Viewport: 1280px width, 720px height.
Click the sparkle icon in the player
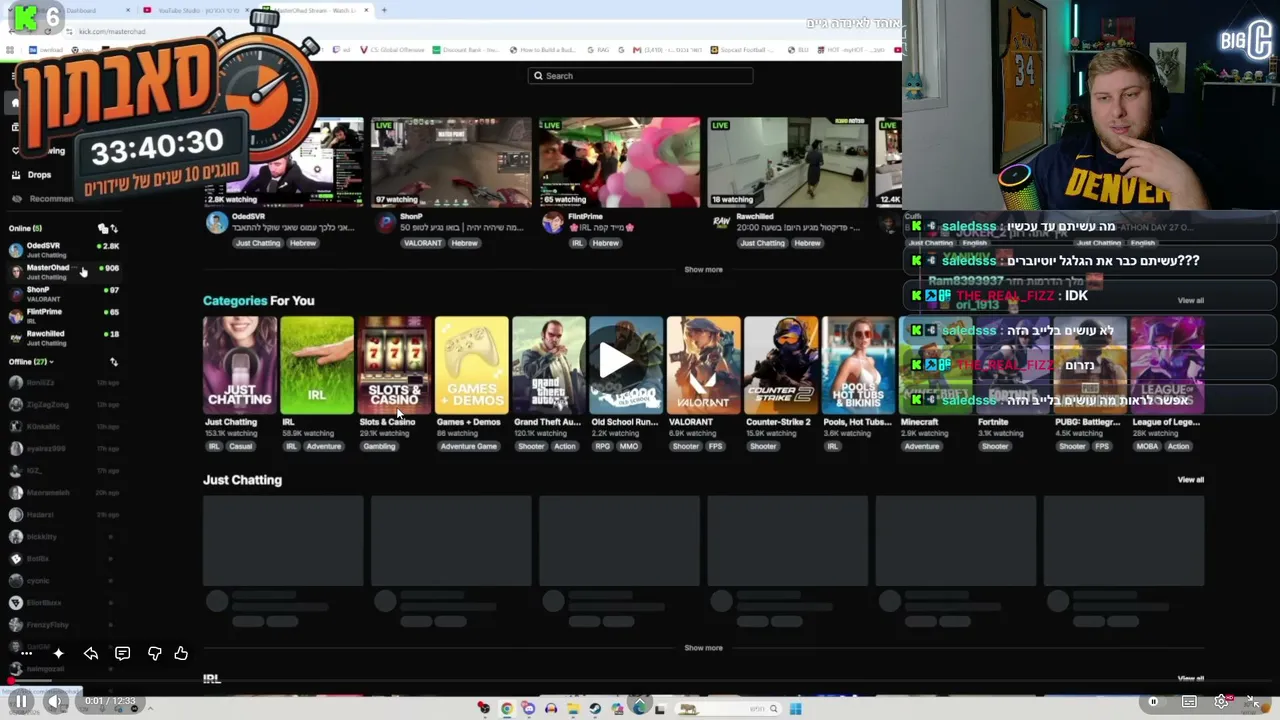[x=58, y=653]
